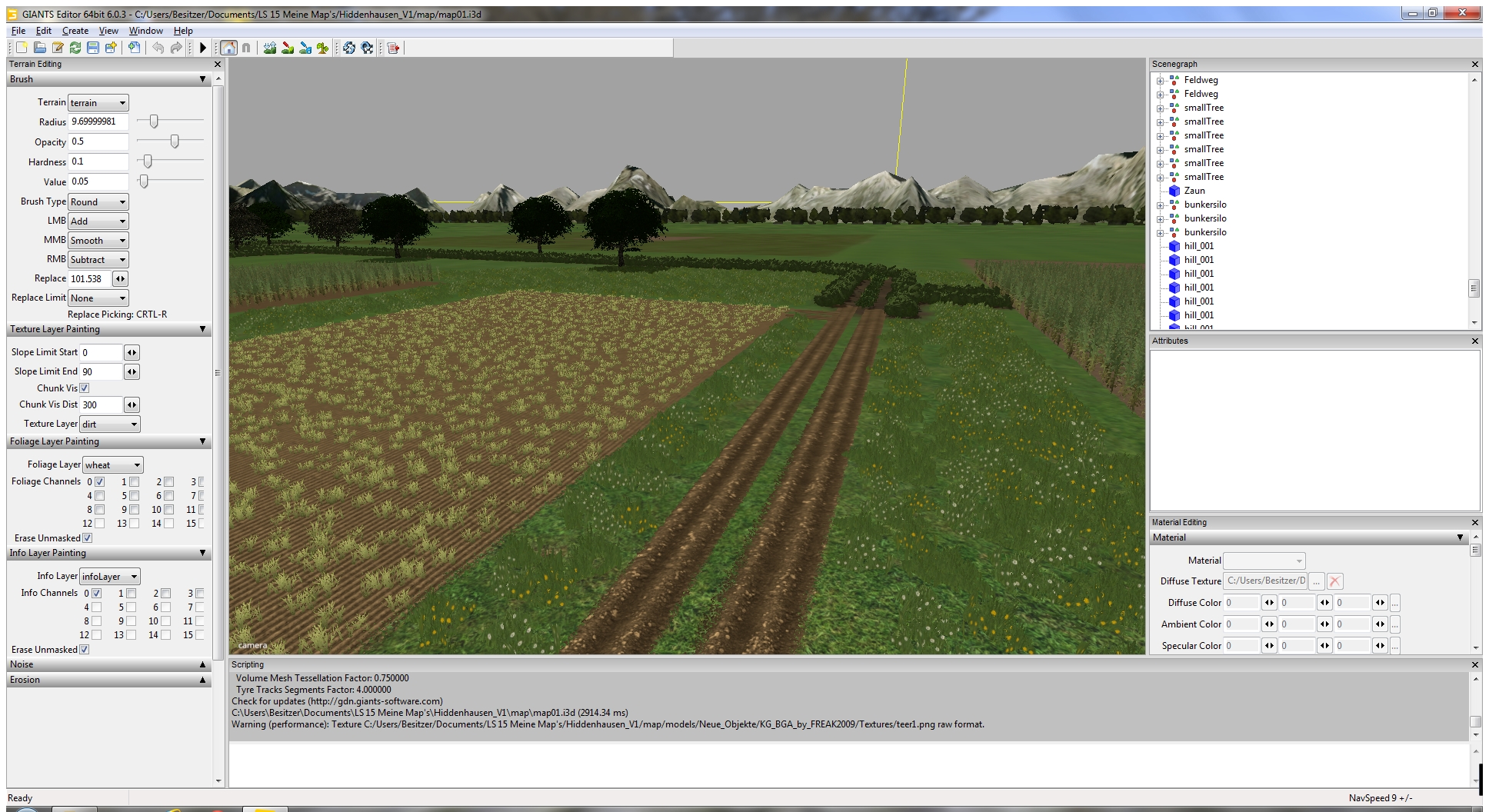Activate the foliage paint tree icon
The image size is (1489, 812).
[322, 48]
